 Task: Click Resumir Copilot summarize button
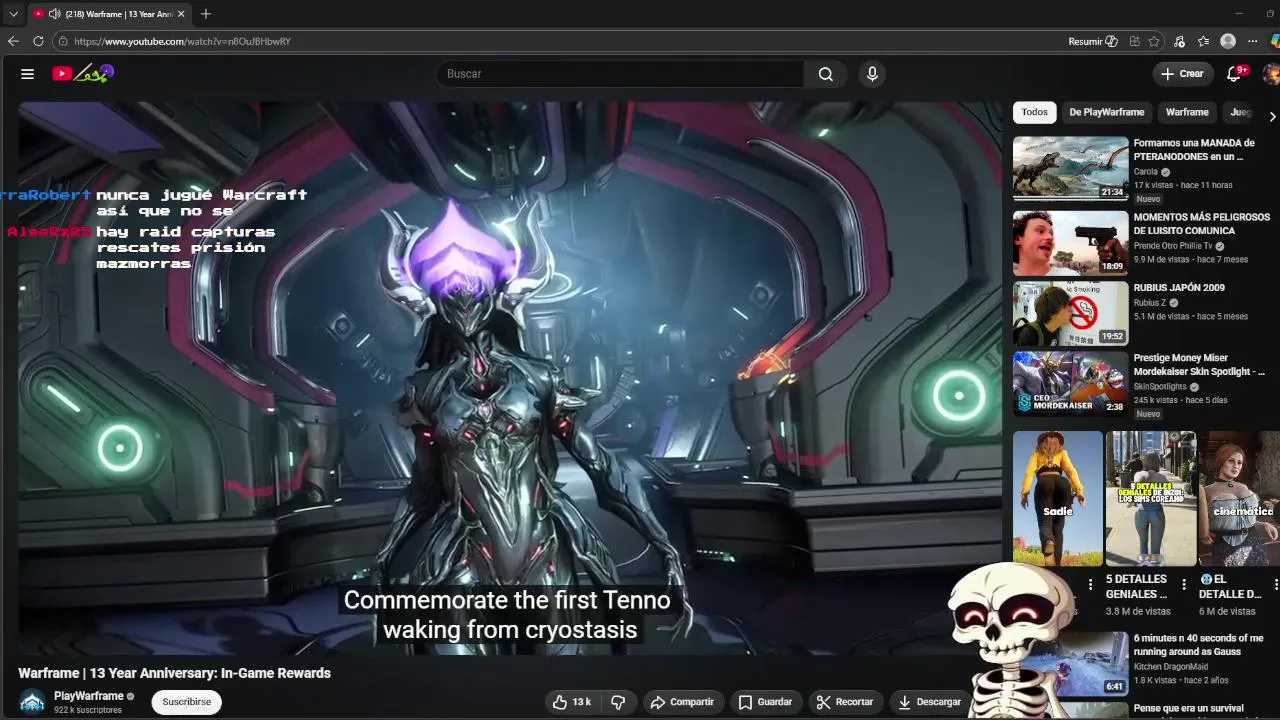coord(1093,41)
